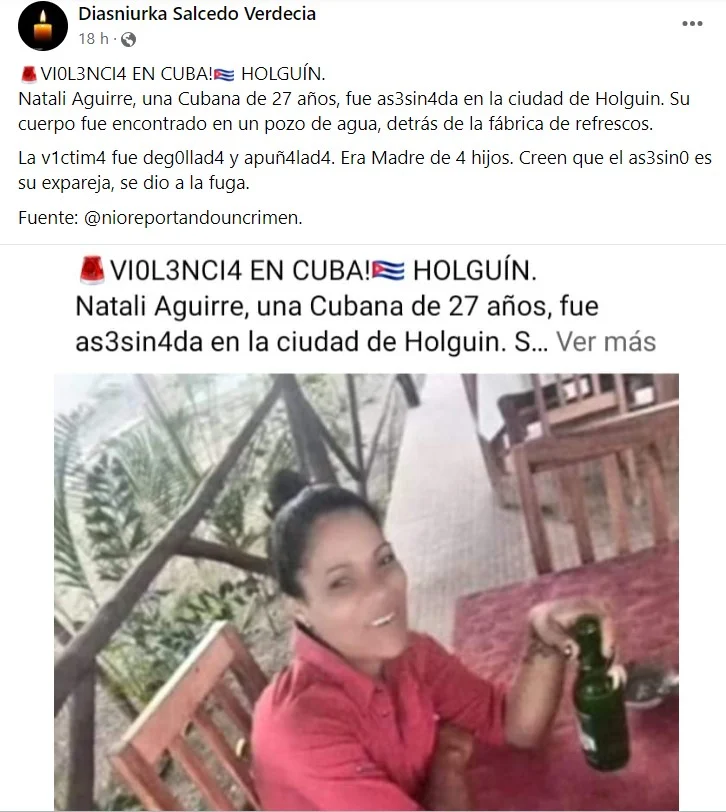Click the Cuban flag emoji in post text

pyautogui.click(x=224, y=75)
